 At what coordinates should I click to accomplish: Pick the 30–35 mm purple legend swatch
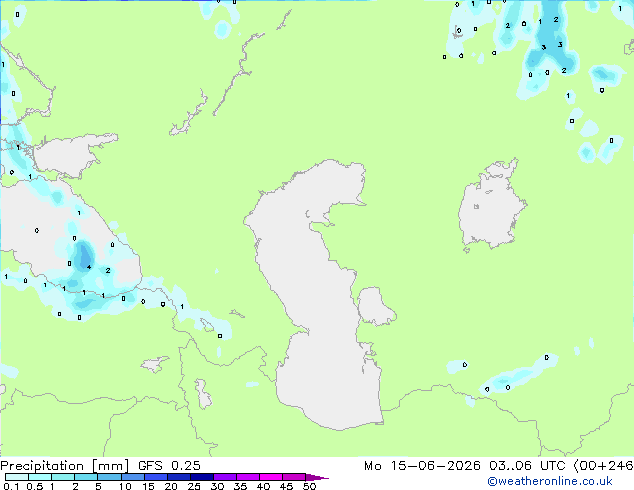(x=224, y=477)
